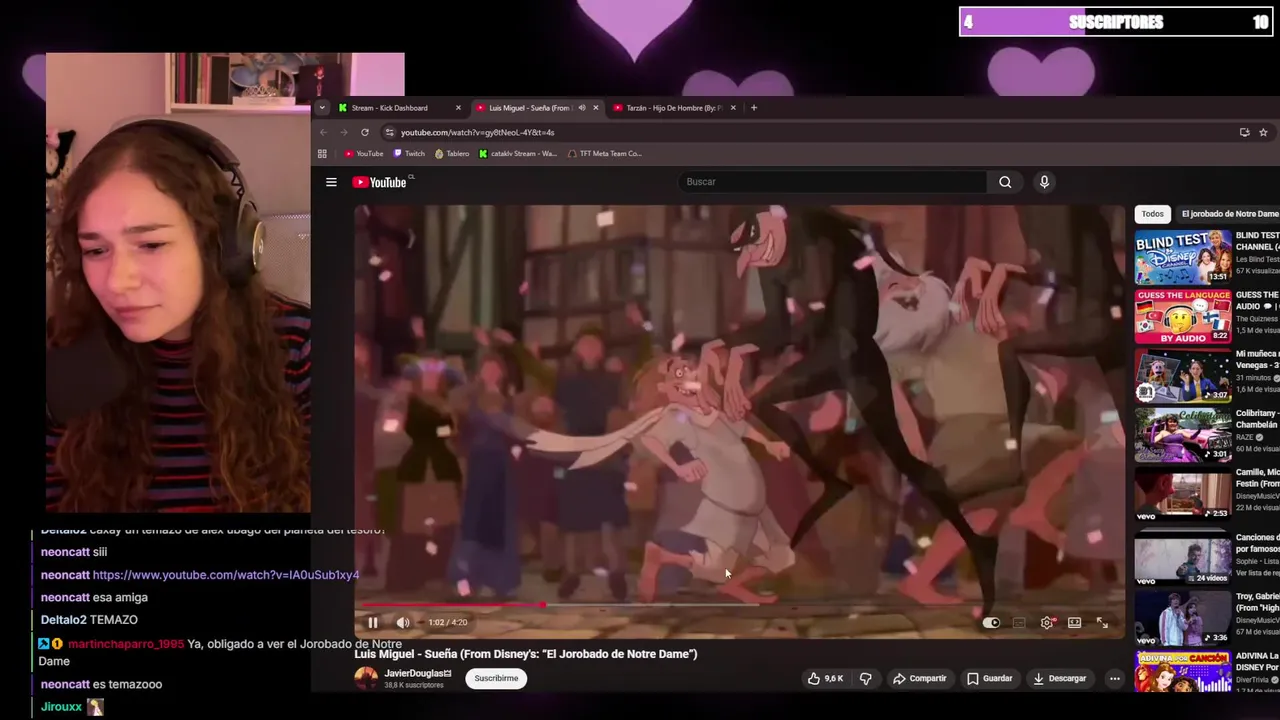
Task: Click the martinchaparro_1995 chat username
Action: click(x=126, y=644)
